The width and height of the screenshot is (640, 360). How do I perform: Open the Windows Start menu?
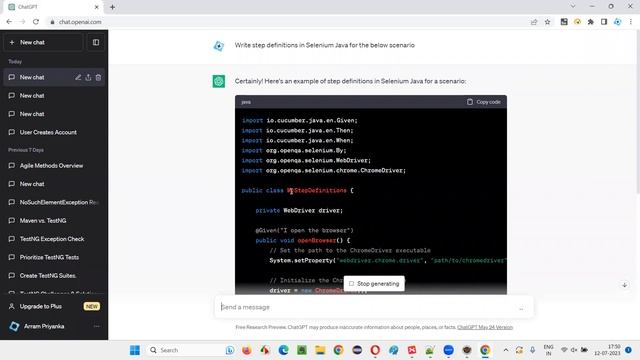point(135,350)
